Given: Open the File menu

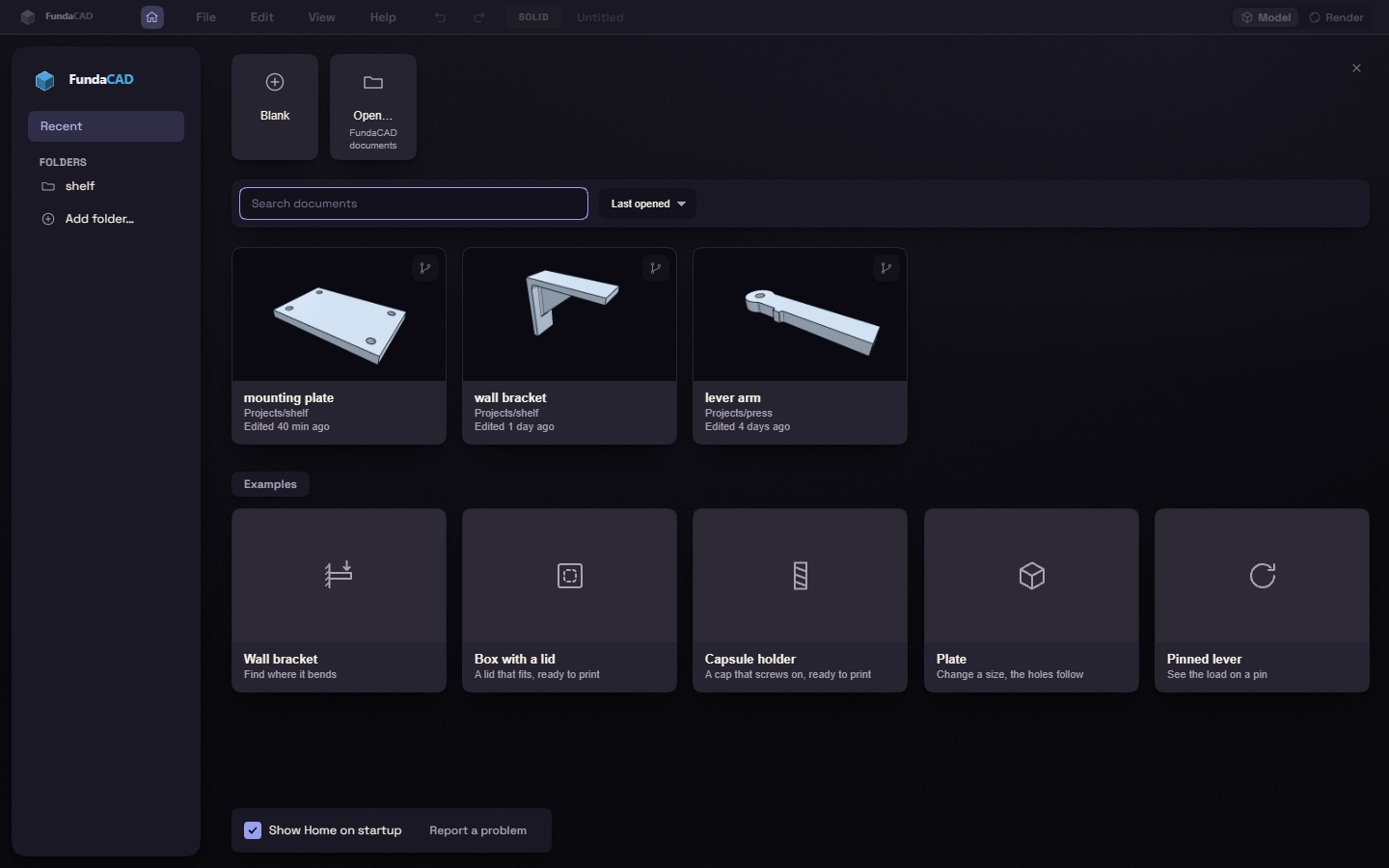Looking at the screenshot, I should (205, 17).
